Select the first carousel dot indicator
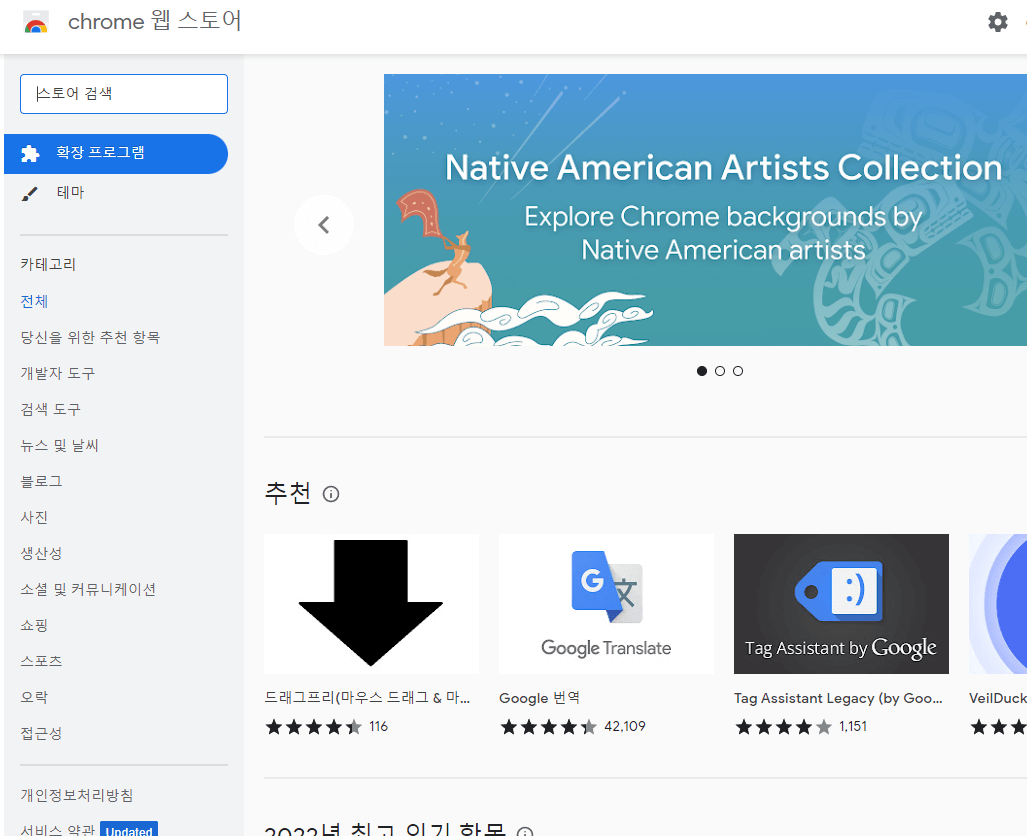 [702, 371]
